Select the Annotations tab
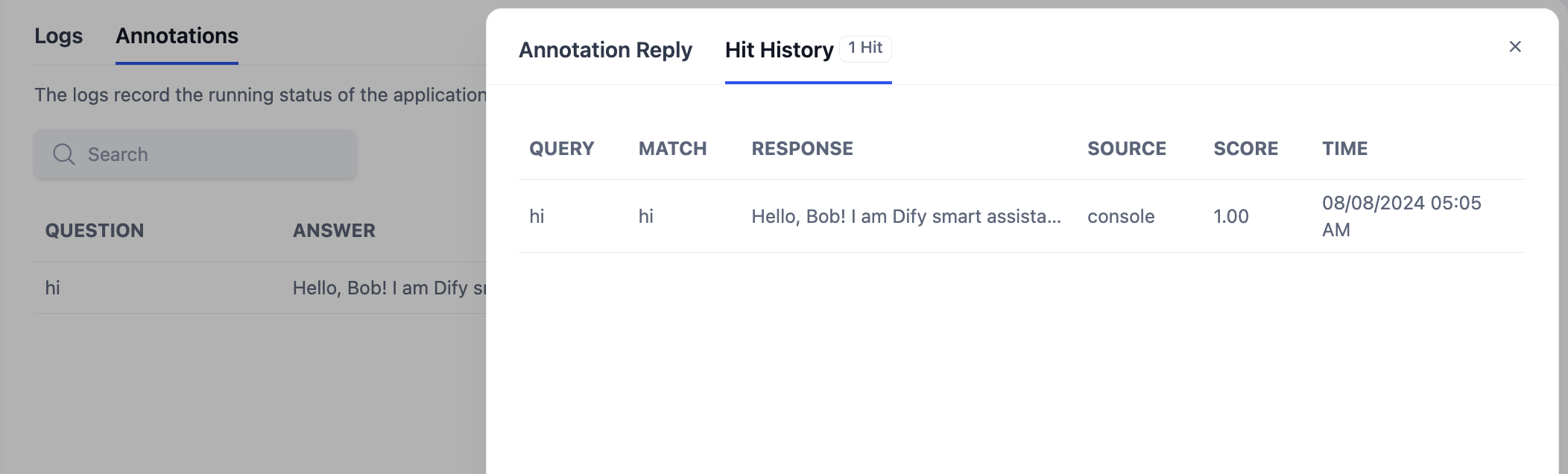This screenshot has width=1568, height=474. (x=177, y=36)
